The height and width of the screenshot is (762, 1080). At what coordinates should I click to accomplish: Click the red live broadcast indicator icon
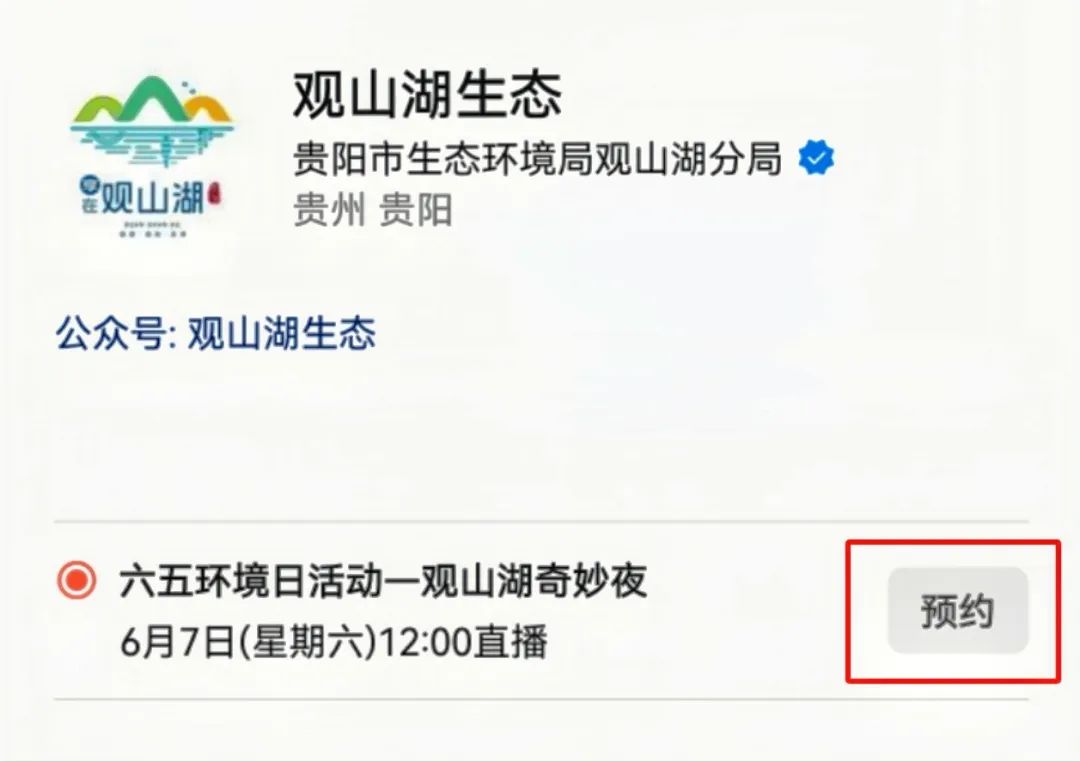coord(76,580)
